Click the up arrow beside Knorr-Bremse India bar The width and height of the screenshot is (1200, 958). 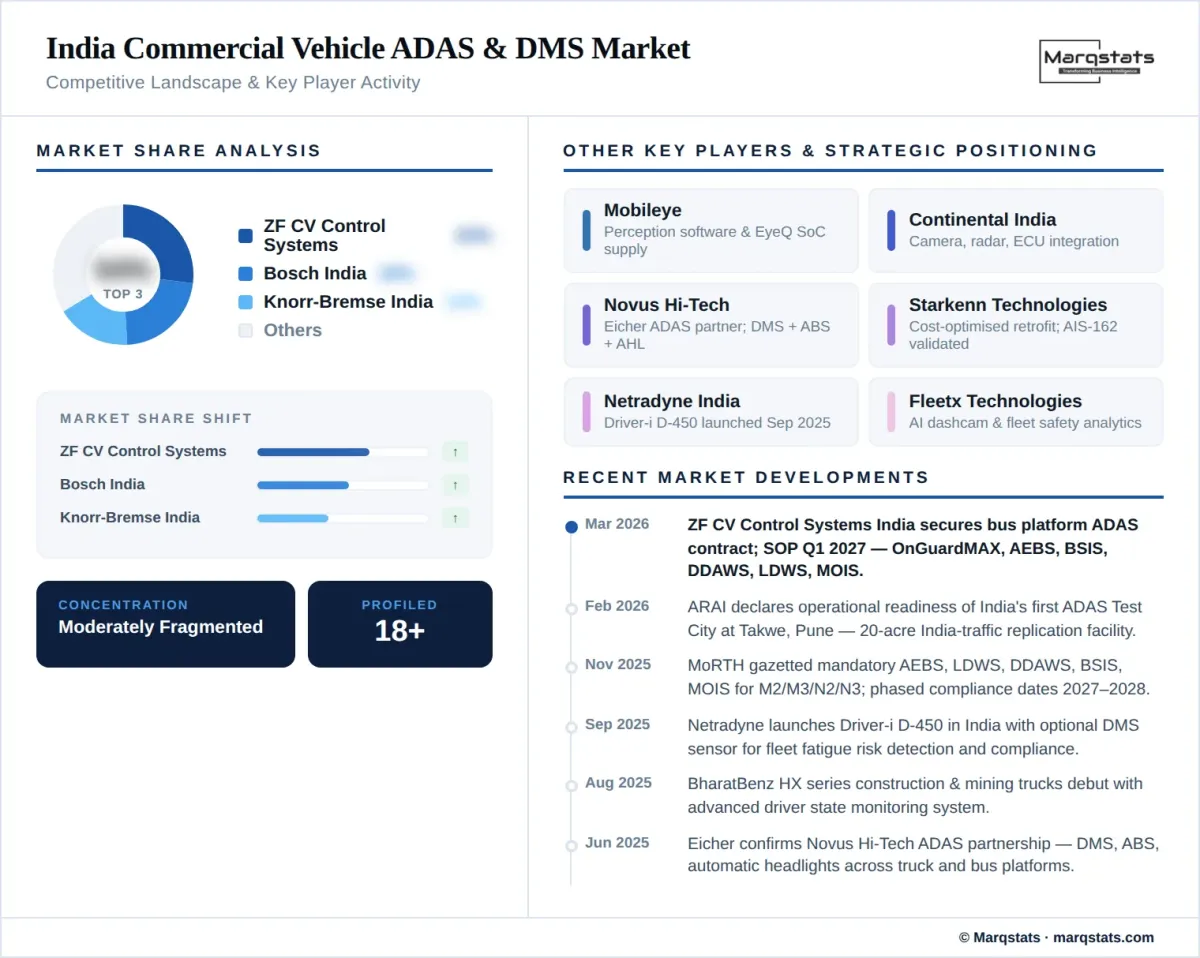coord(455,518)
